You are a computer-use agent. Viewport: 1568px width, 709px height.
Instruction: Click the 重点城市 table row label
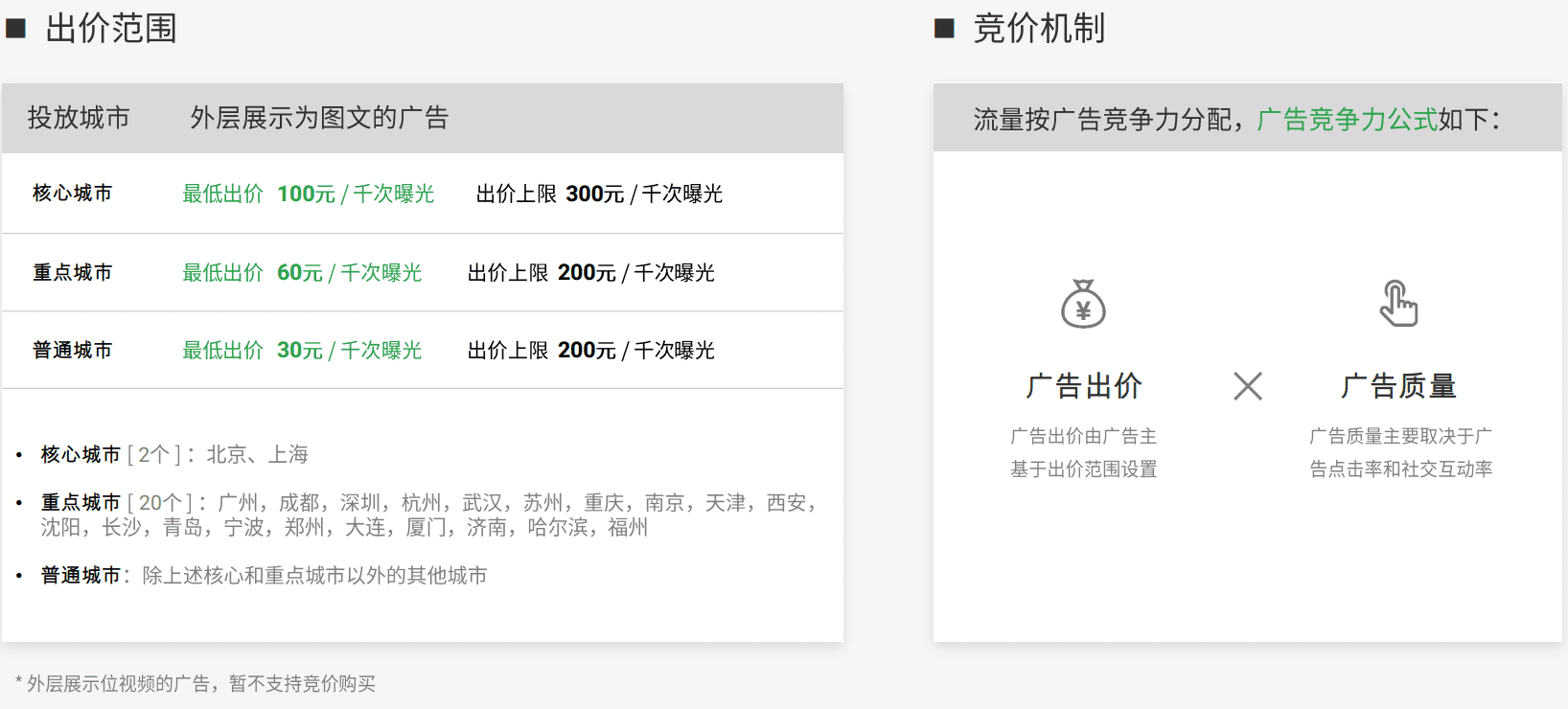(73, 273)
